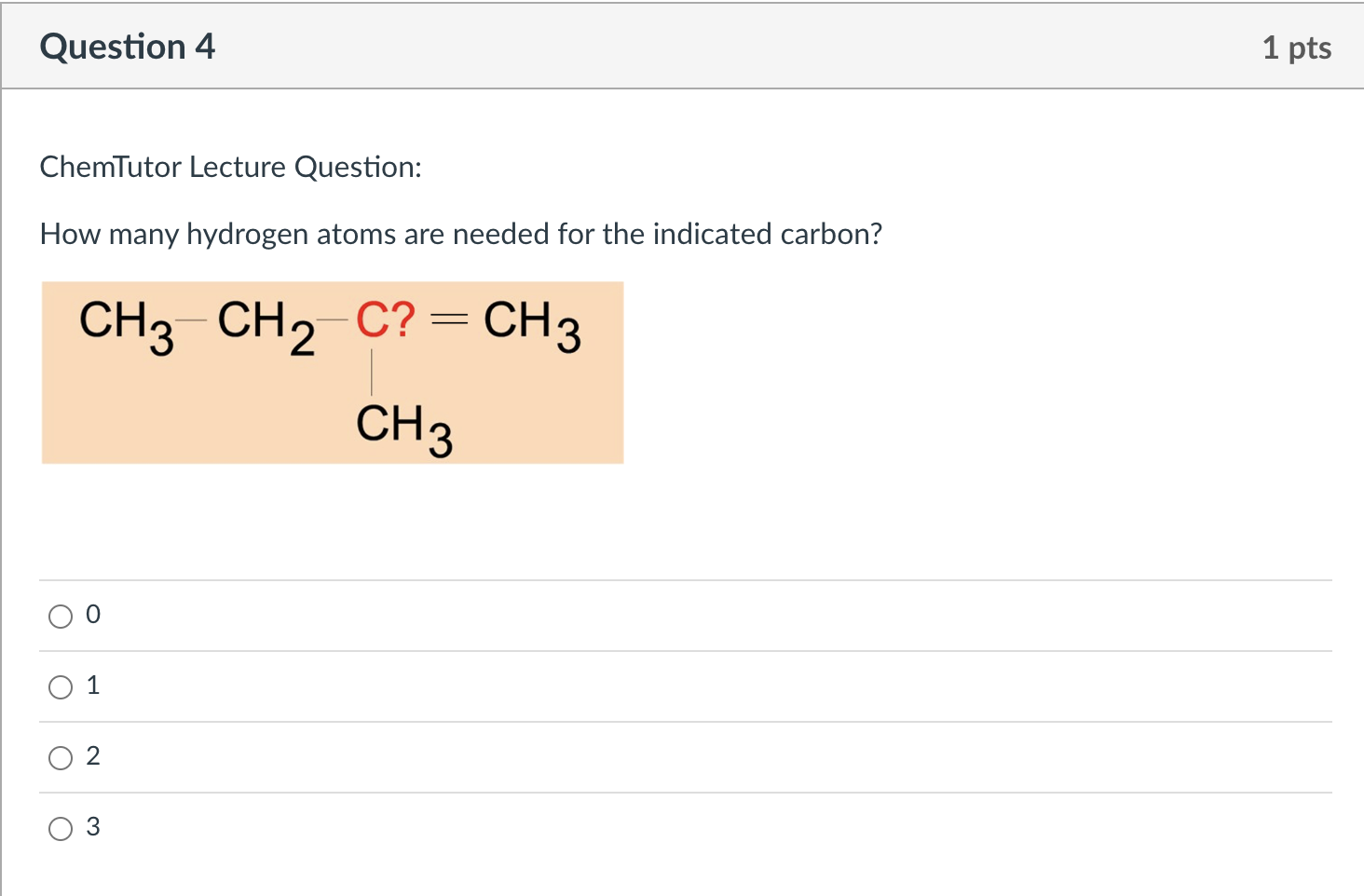Viewport: 1364px width, 896px height.
Task: Select the radio button for answer 1
Action: tap(60, 686)
